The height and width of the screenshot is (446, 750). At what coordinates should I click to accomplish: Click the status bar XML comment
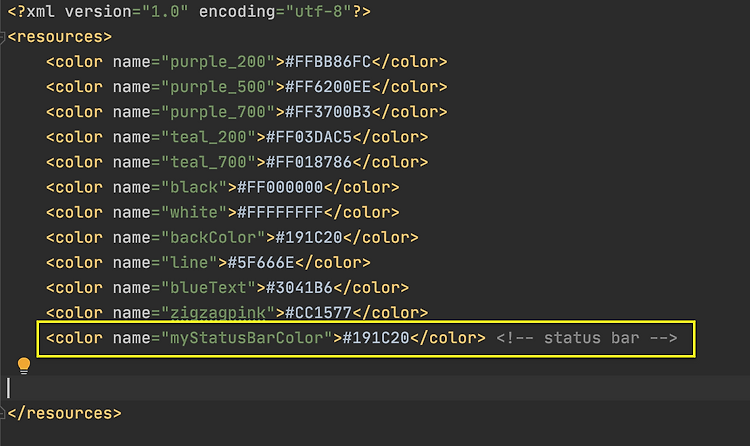(x=586, y=338)
